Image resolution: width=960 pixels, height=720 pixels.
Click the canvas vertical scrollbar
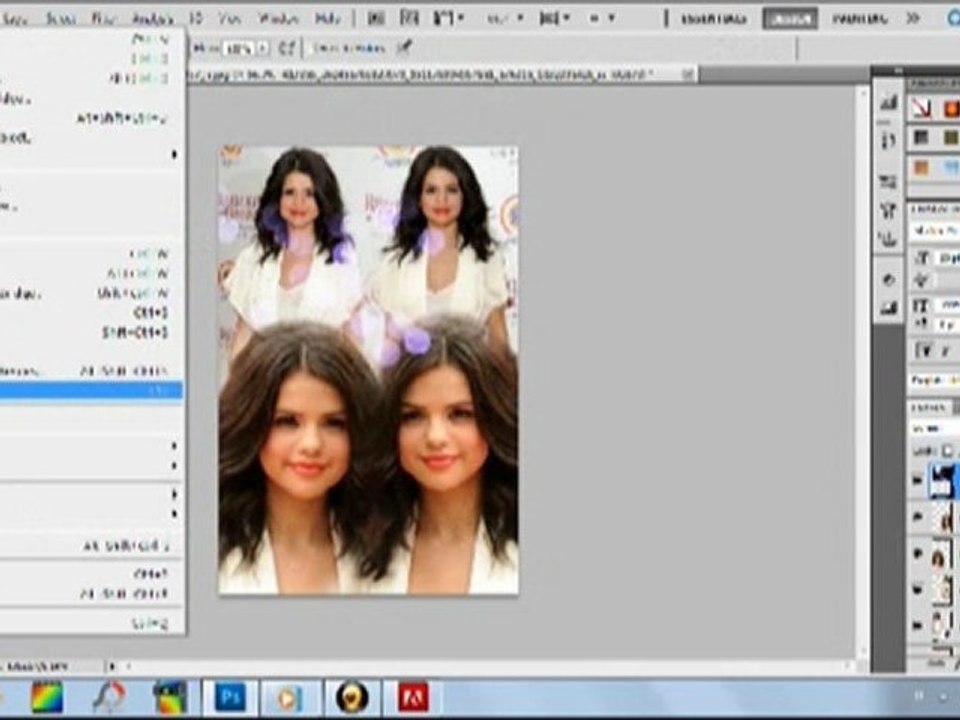(x=863, y=373)
